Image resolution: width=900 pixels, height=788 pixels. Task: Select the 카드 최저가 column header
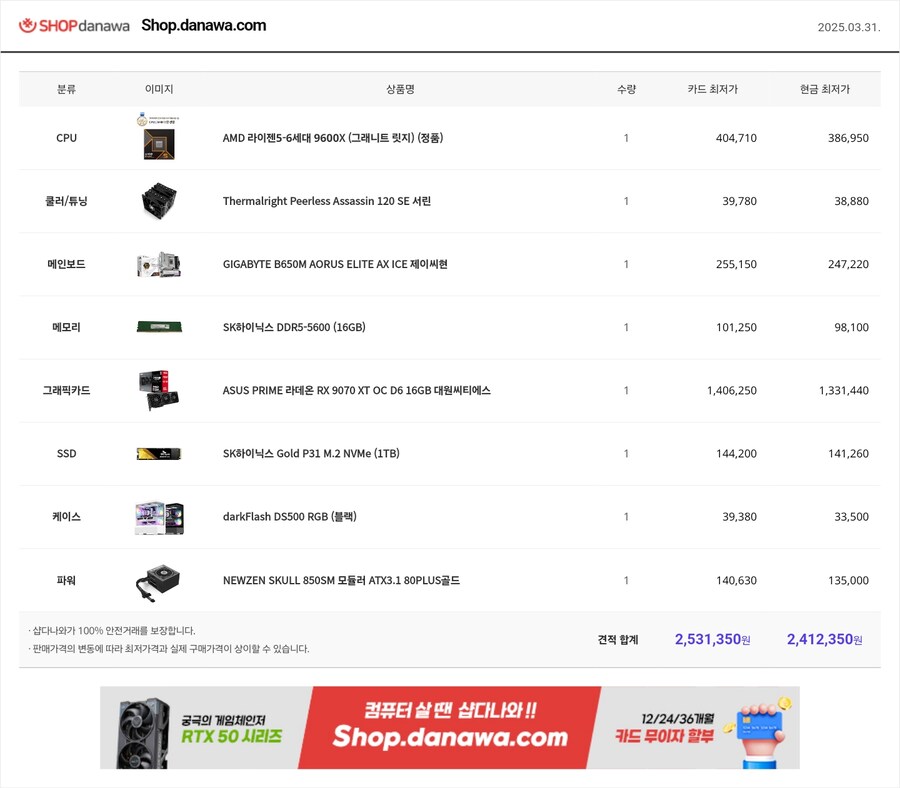click(712, 89)
